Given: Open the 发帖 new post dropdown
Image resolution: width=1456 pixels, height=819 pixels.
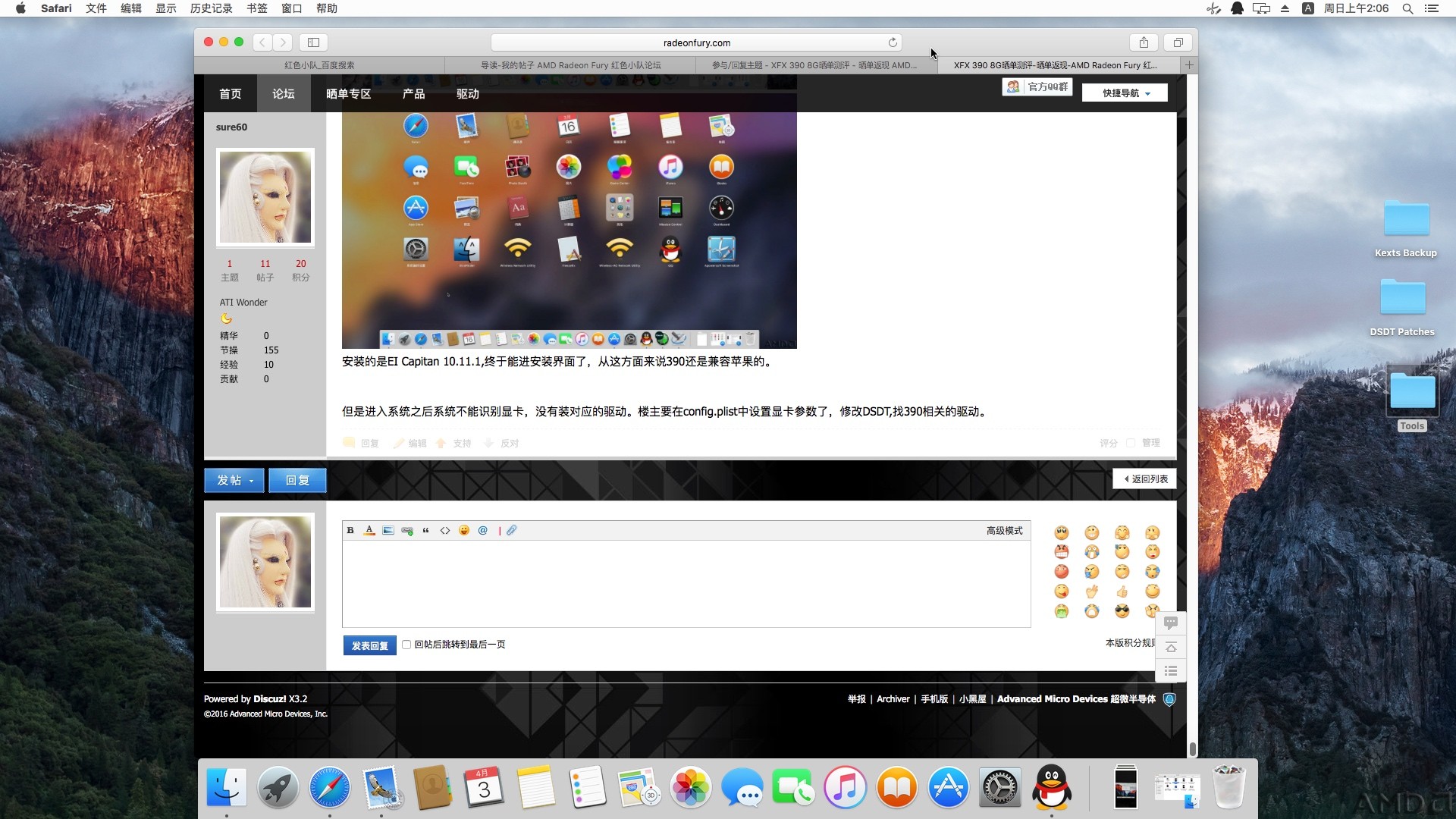Looking at the screenshot, I should (234, 480).
